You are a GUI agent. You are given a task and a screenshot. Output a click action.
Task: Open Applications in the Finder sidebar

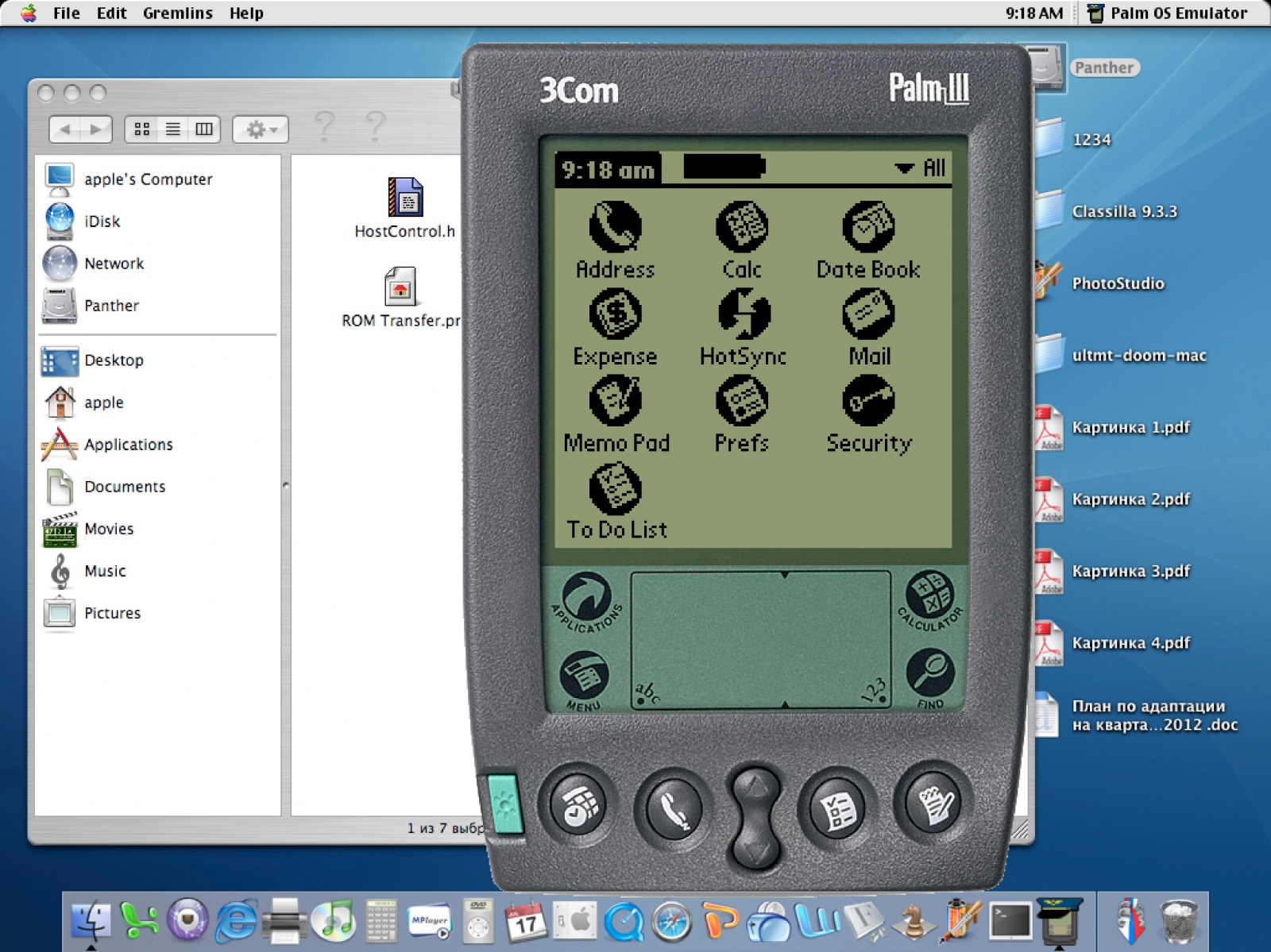[x=107, y=445]
